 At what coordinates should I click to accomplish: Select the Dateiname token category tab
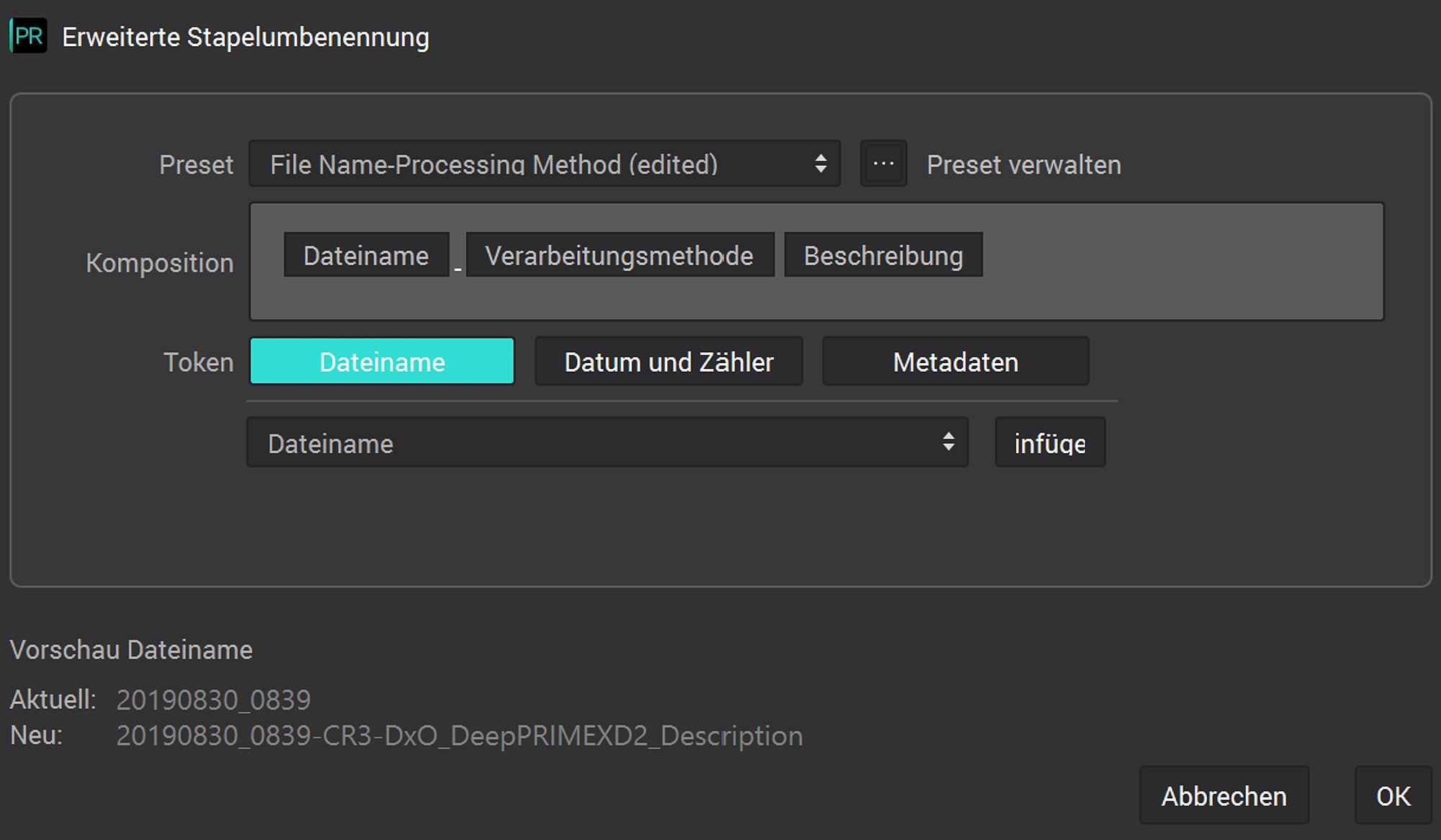point(382,362)
